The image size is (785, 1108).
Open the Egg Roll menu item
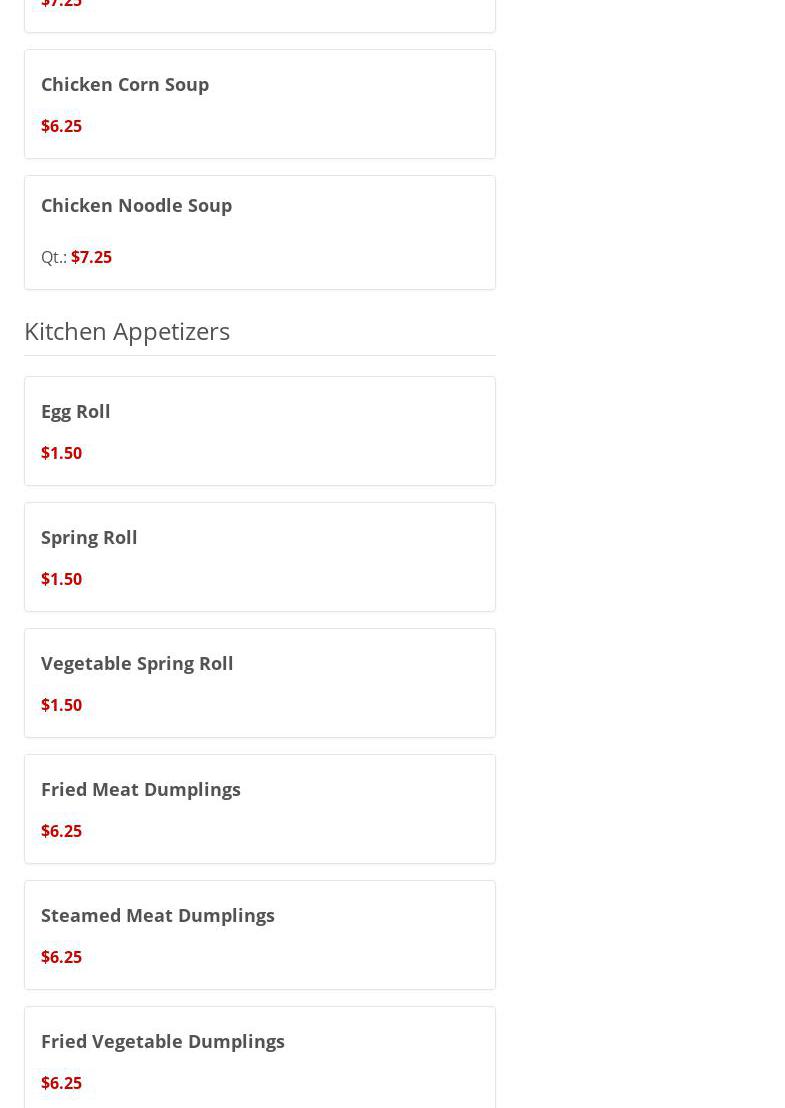tap(76, 411)
